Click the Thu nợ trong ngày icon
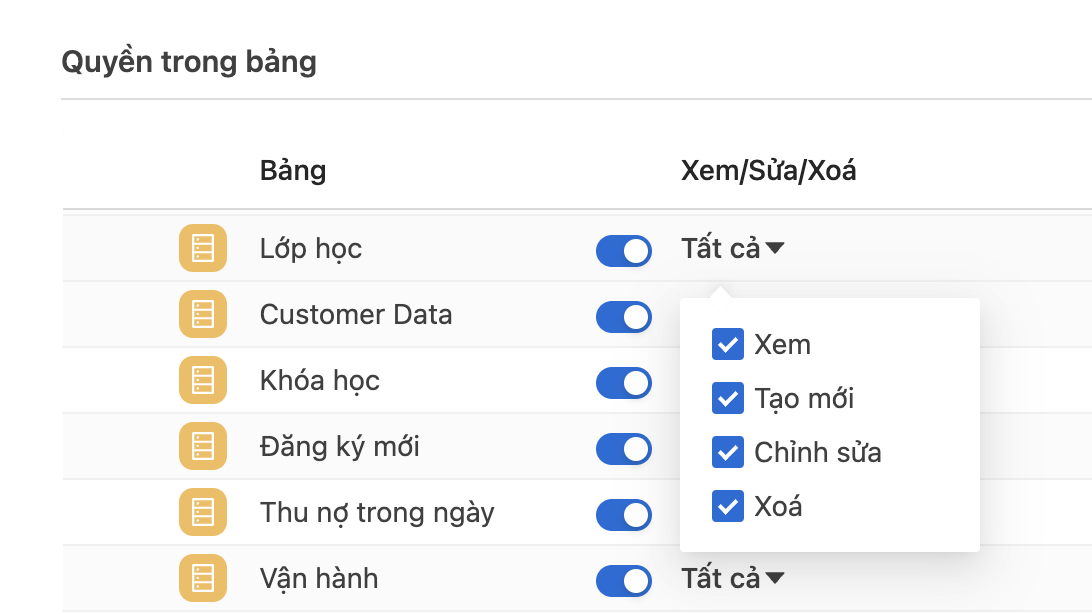This screenshot has height=614, width=1092. [x=203, y=513]
